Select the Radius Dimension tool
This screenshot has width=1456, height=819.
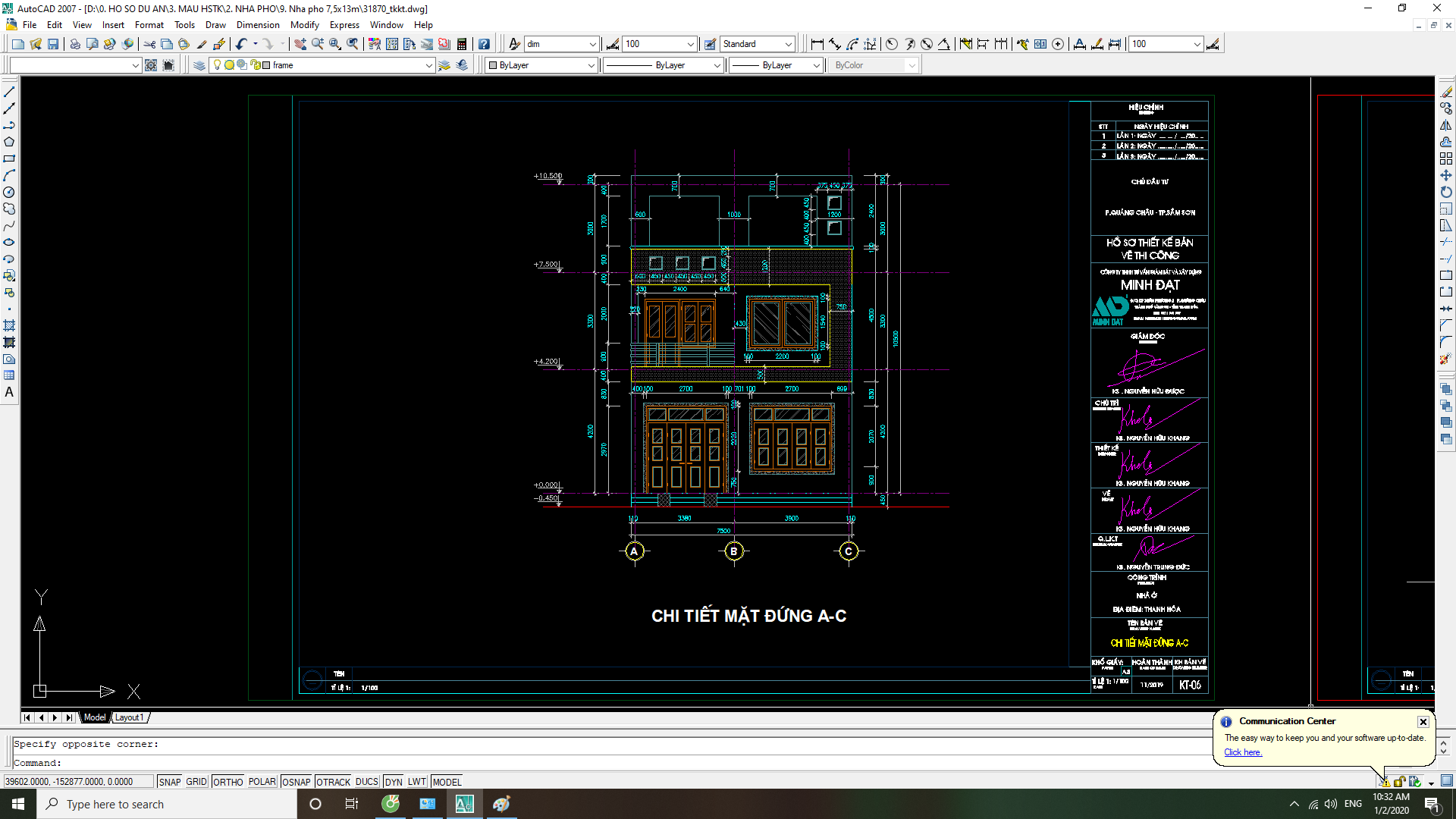tap(892, 44)
